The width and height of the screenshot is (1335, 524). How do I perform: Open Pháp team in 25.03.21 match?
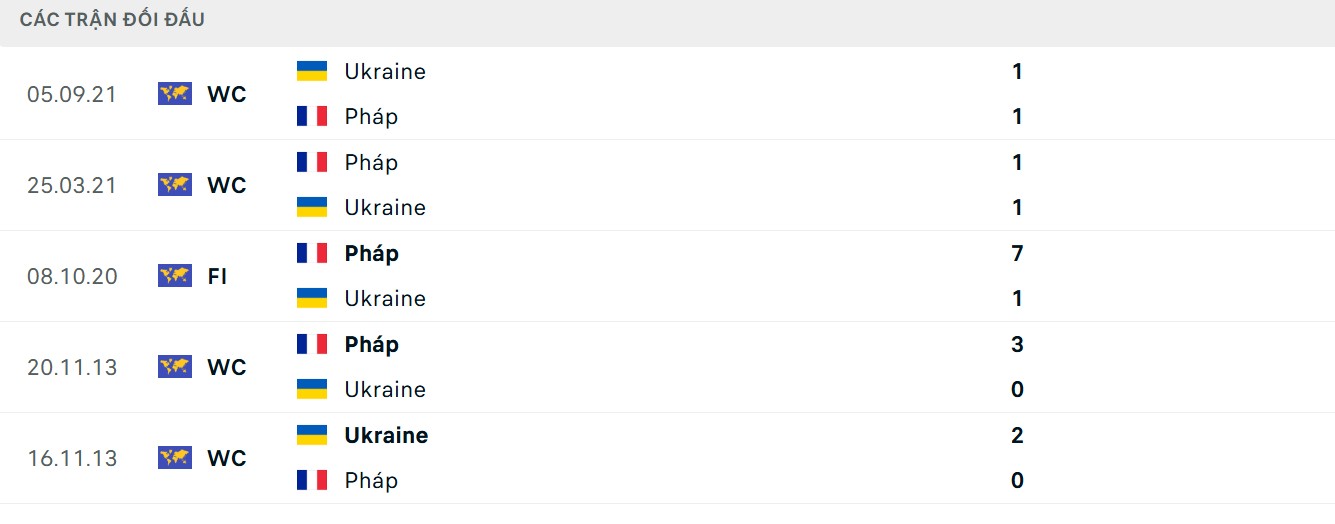click(x=371, y=162)
